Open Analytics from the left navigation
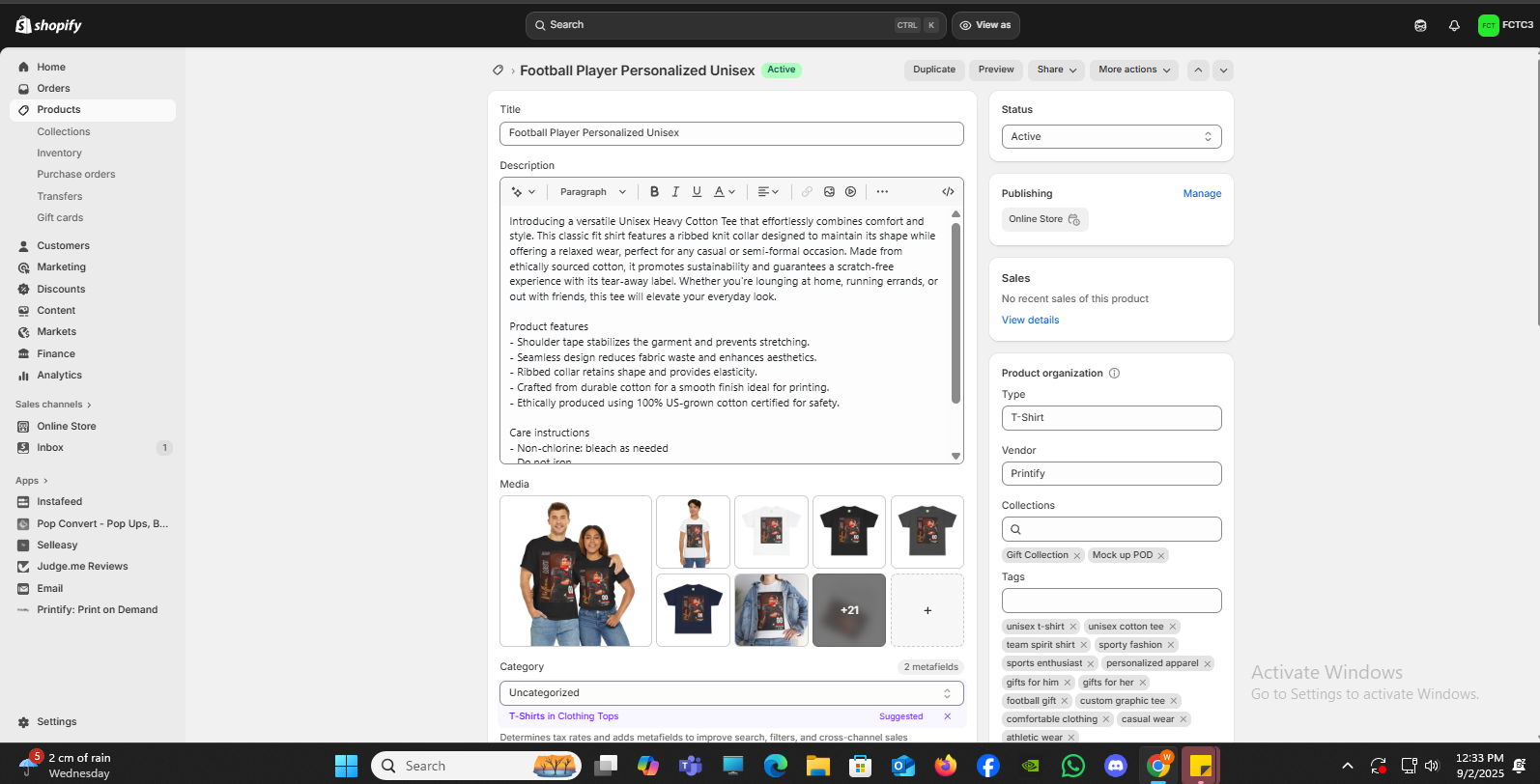 [x=59, y=376]
